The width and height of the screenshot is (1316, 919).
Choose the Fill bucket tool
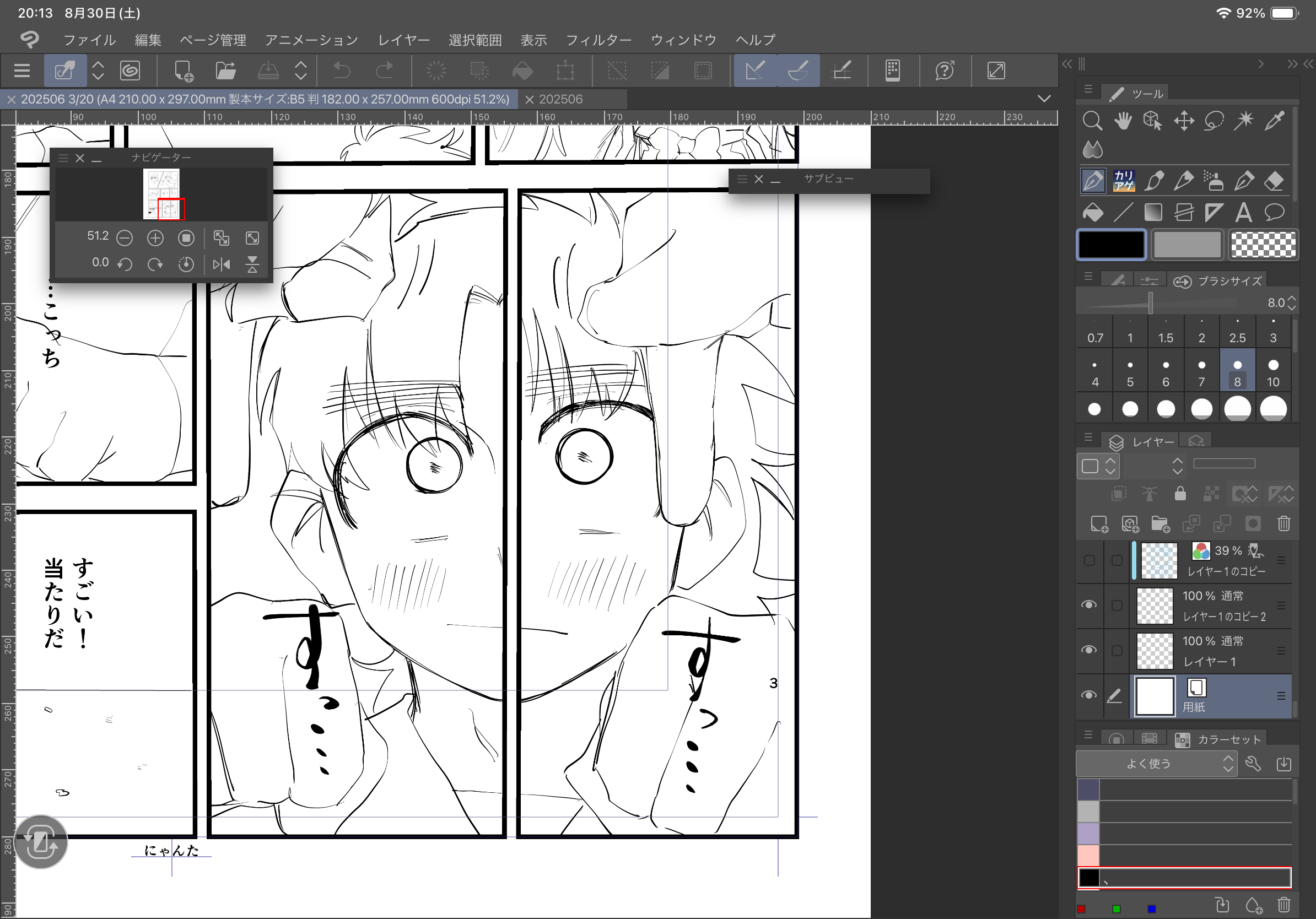point(1092,213)
